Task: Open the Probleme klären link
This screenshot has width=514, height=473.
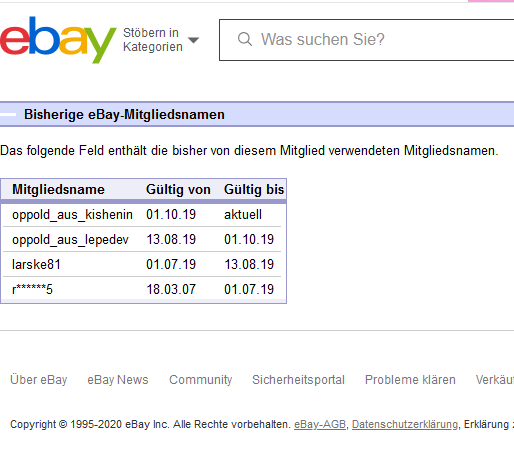Action: 410,380
